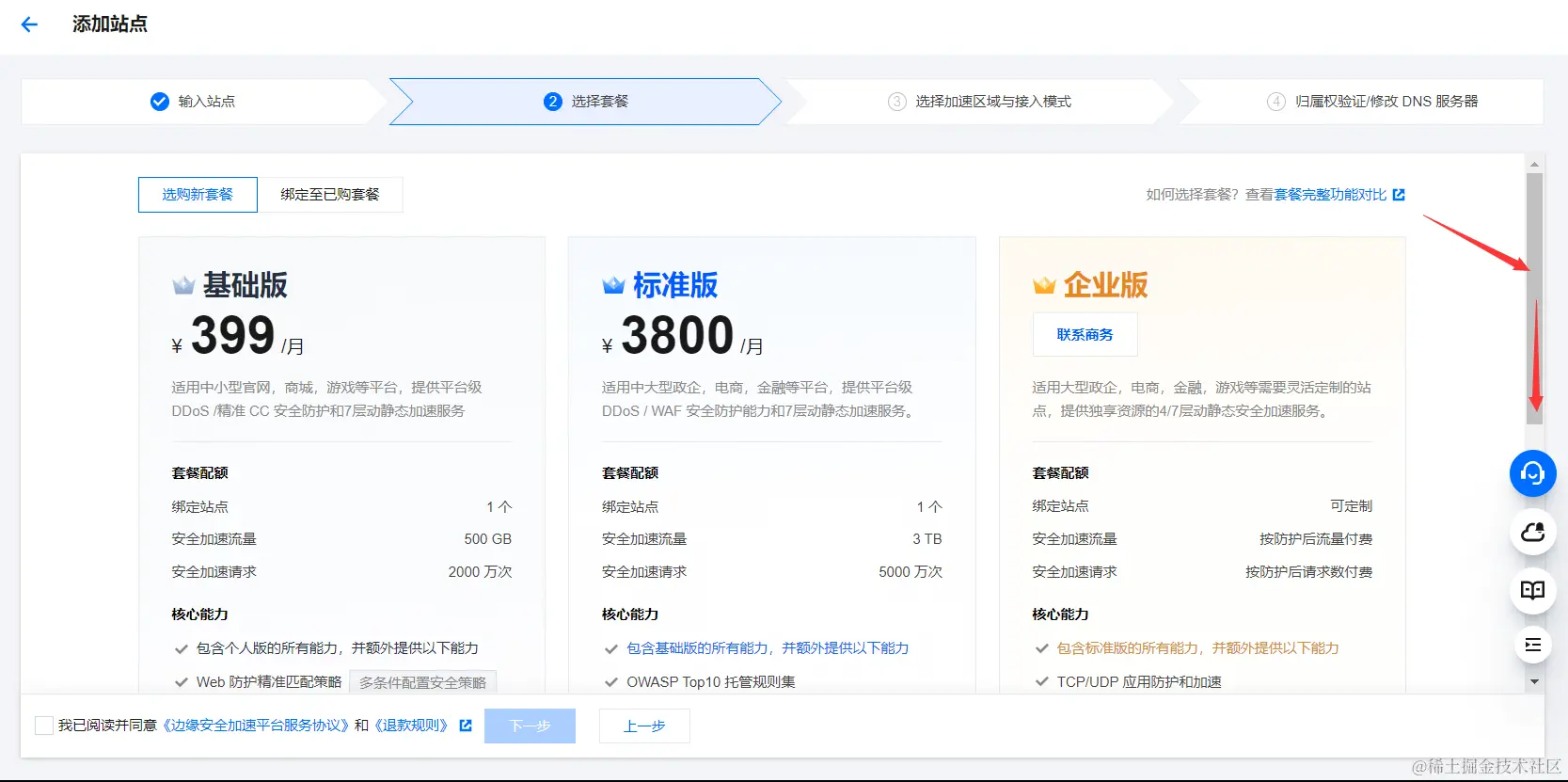
Task: Click 如何选择套餐？查看 text
Action: click(x=1209, y=195)
